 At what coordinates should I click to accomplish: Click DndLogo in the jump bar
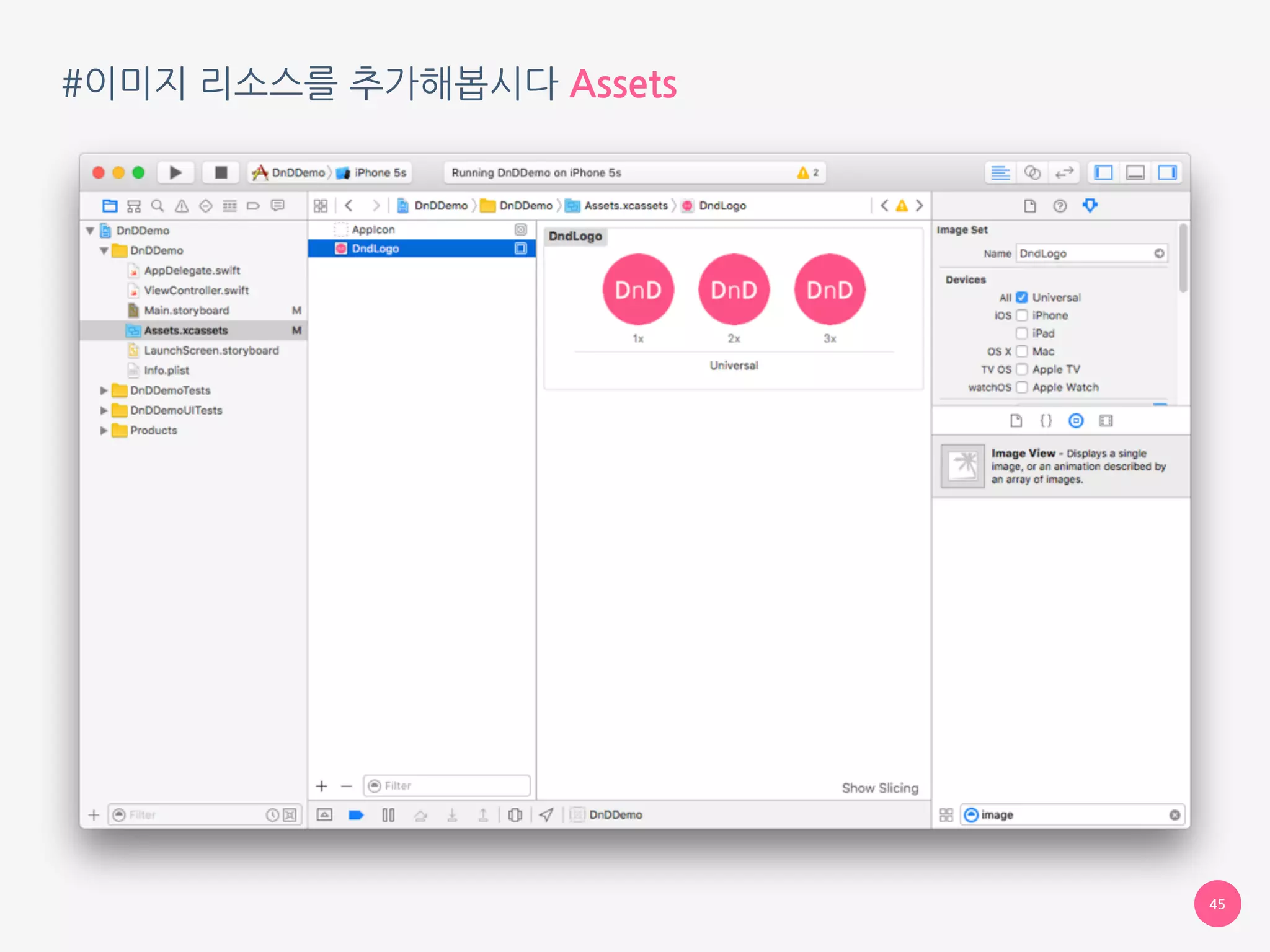click(713, 206)
